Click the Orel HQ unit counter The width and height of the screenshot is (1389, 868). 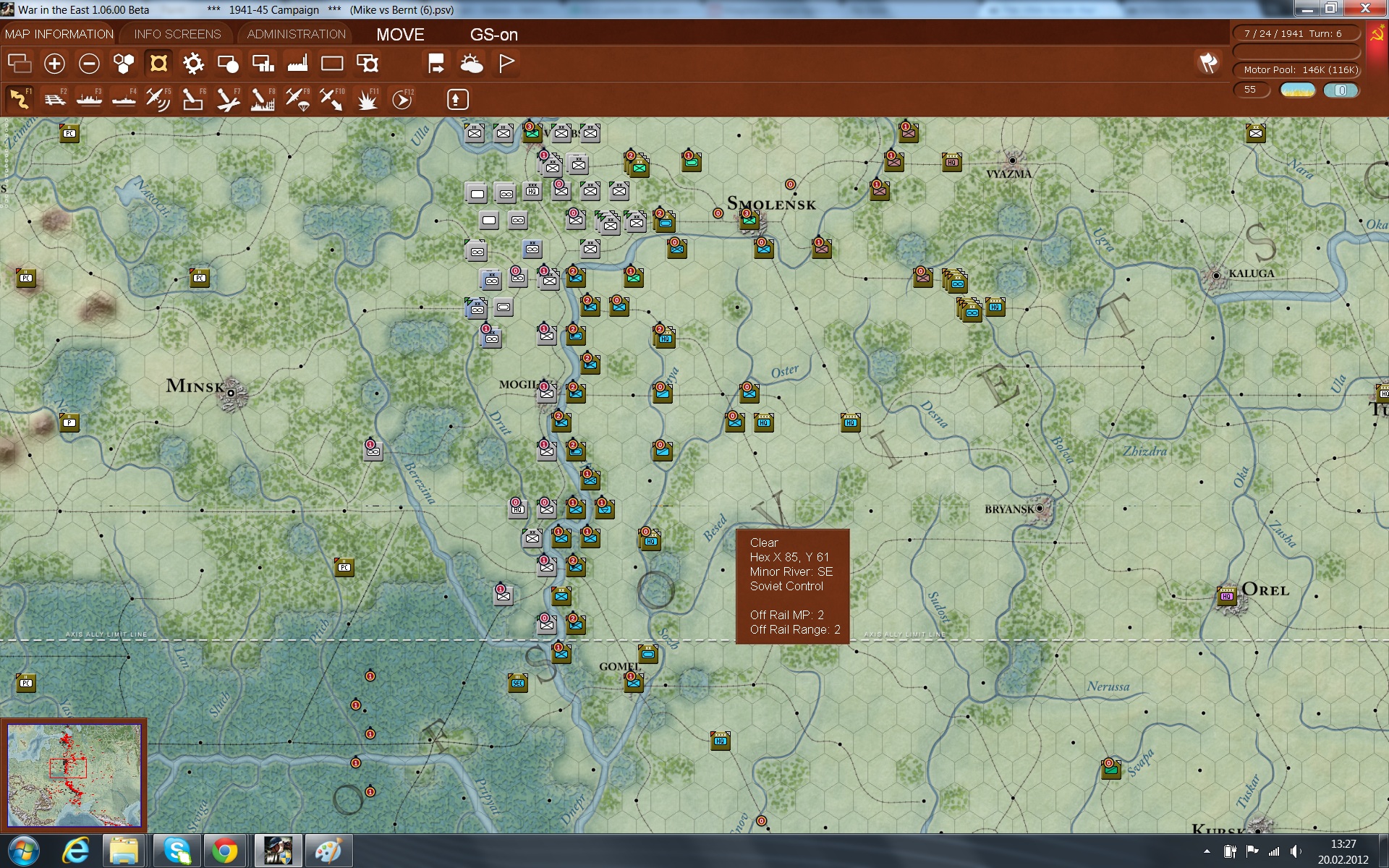click(x=1226, y=597)
